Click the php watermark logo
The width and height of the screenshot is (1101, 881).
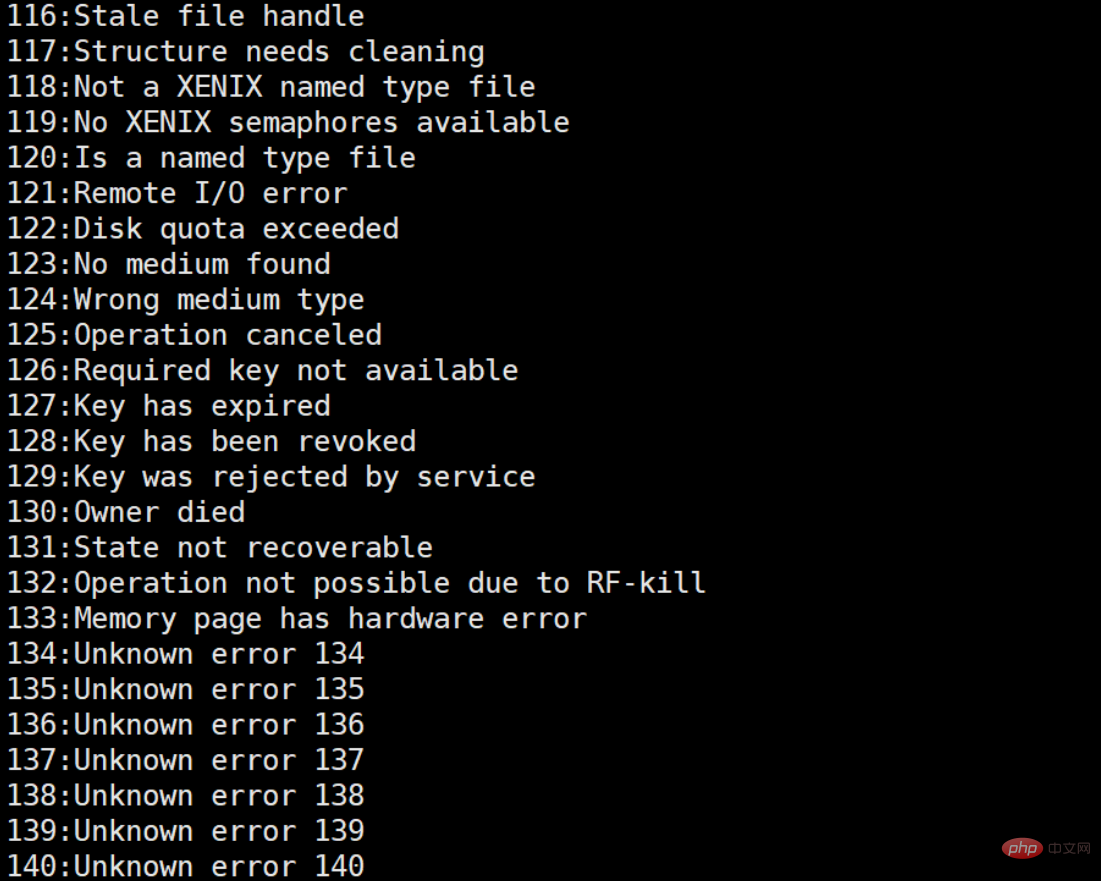[x=1023, y=848]
